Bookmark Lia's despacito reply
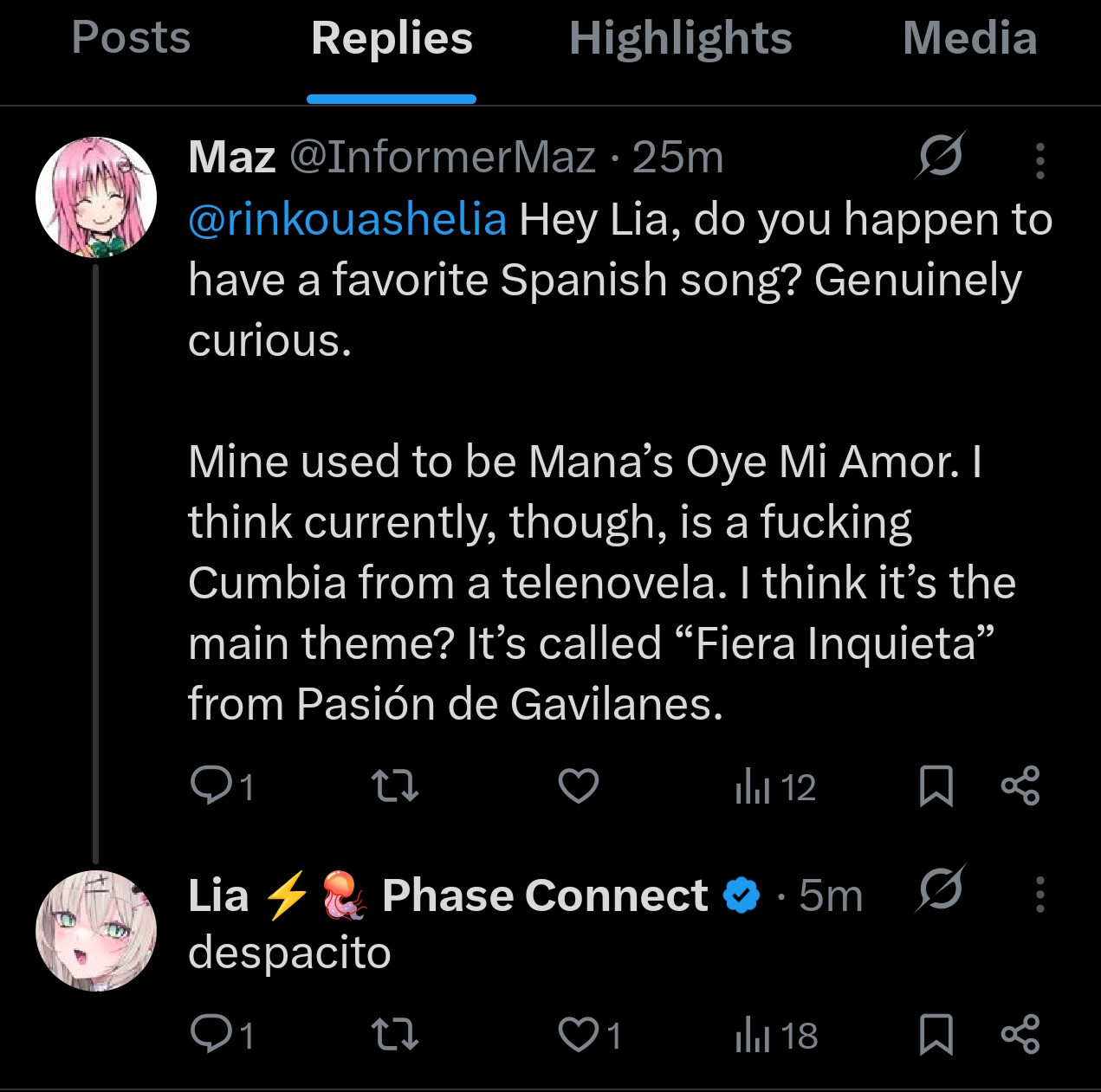 [x=936, y=1034]
